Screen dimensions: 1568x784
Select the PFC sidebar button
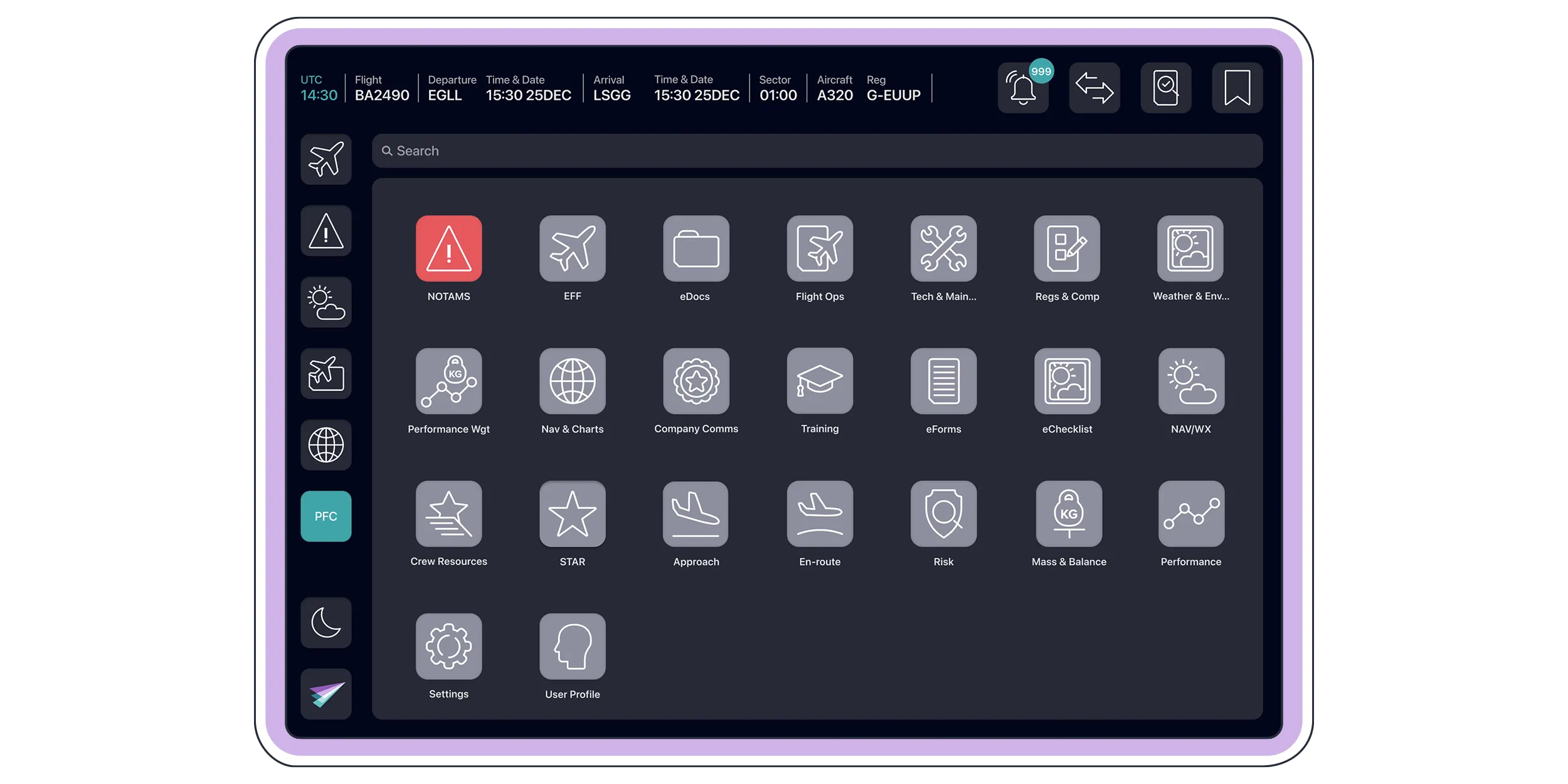pyautogui.click(x=326, y=516)
